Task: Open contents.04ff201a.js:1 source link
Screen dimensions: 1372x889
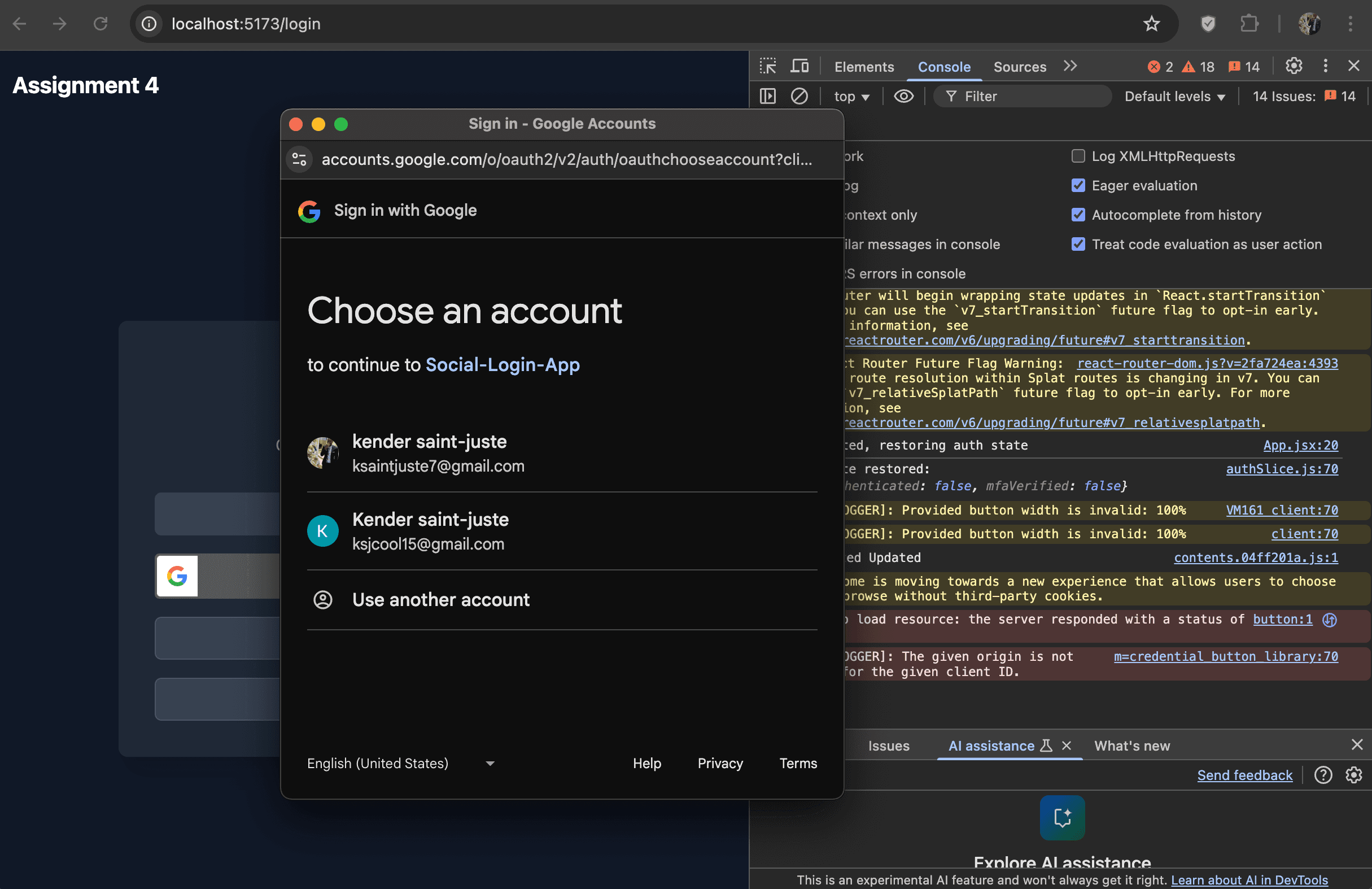Action: tap(1256, 557)
